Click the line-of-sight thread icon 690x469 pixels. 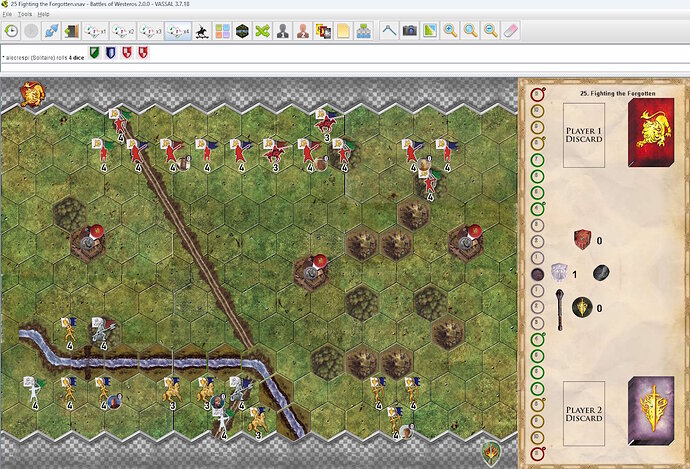point(388,31)
